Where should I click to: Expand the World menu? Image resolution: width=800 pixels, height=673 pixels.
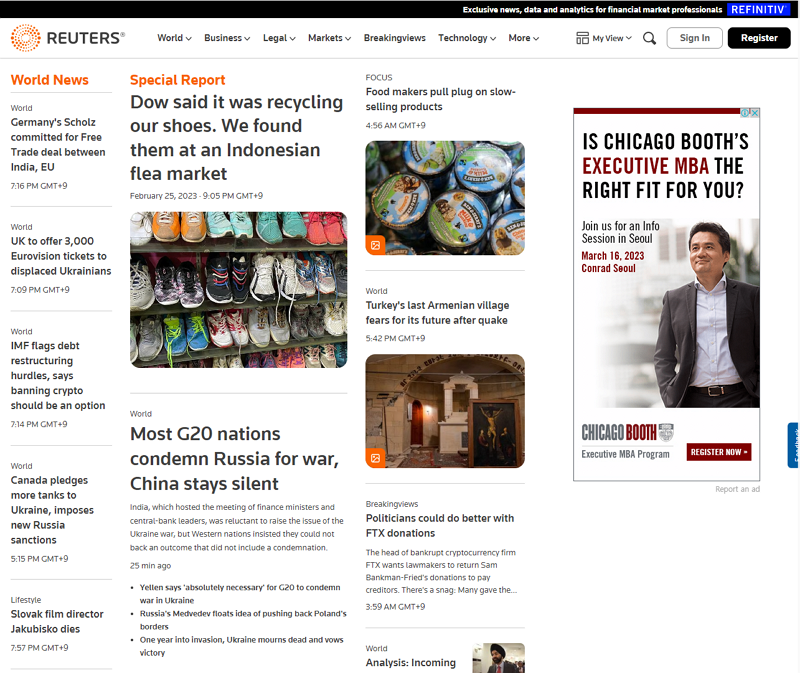point(174,38)
